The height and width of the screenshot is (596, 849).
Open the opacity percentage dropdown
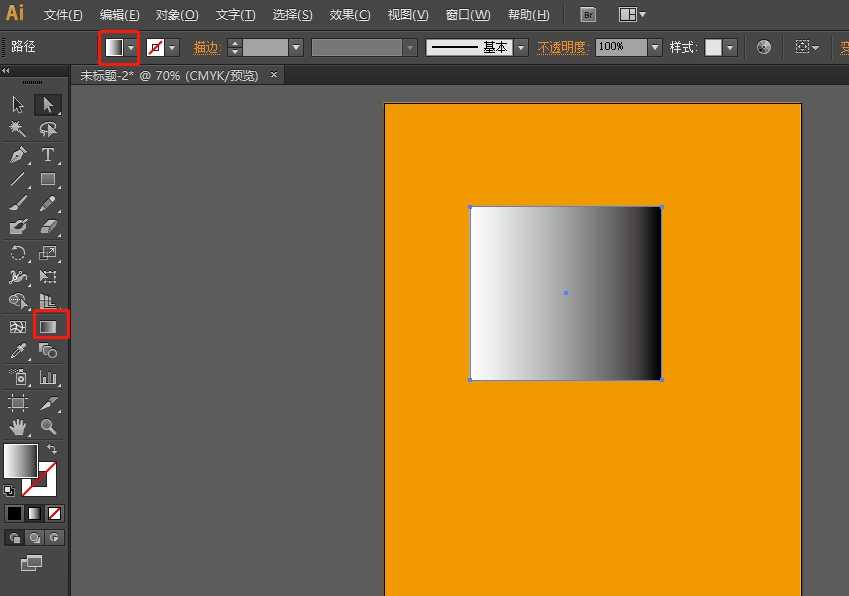[x=655, y=47]
